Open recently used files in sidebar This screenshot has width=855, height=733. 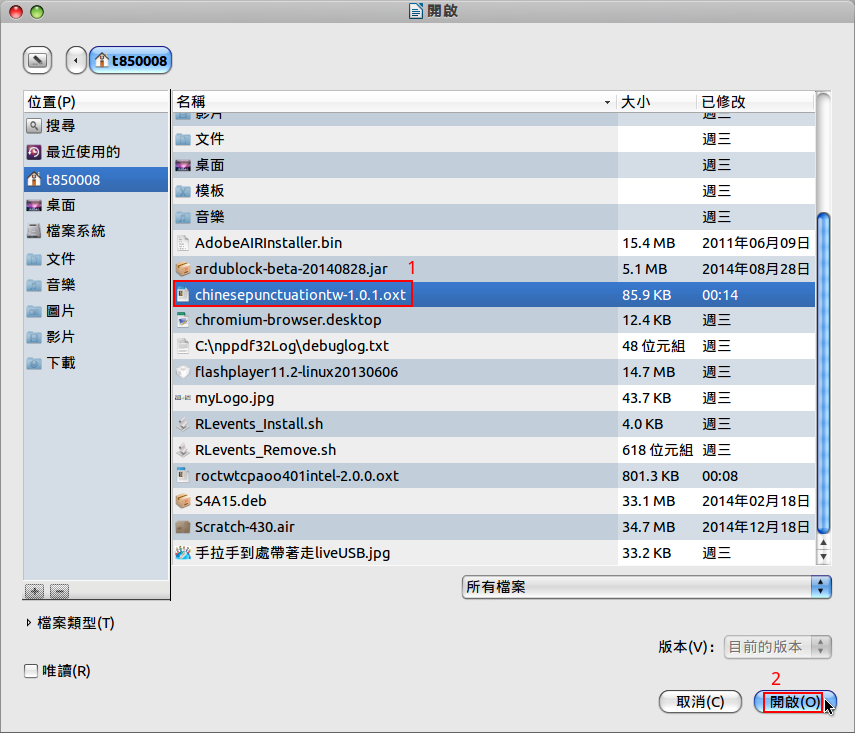[x=82, y=152]
